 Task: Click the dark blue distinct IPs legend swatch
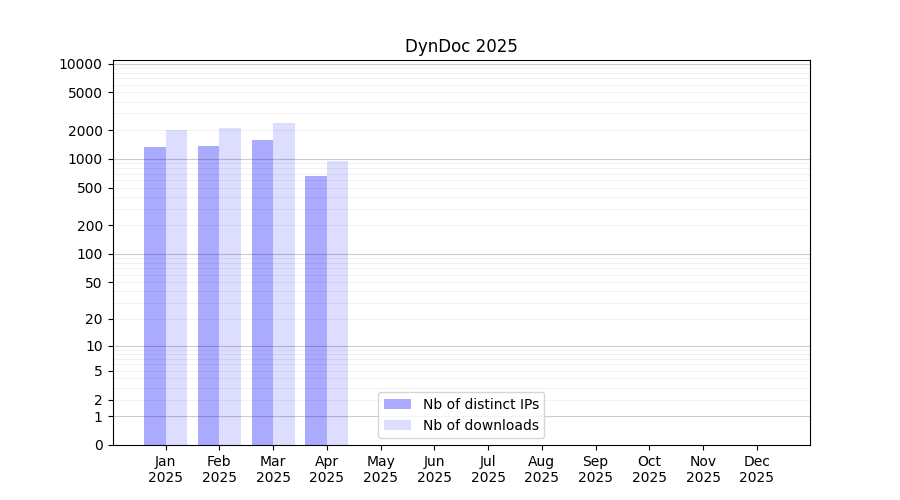click(x=397, y=404)
